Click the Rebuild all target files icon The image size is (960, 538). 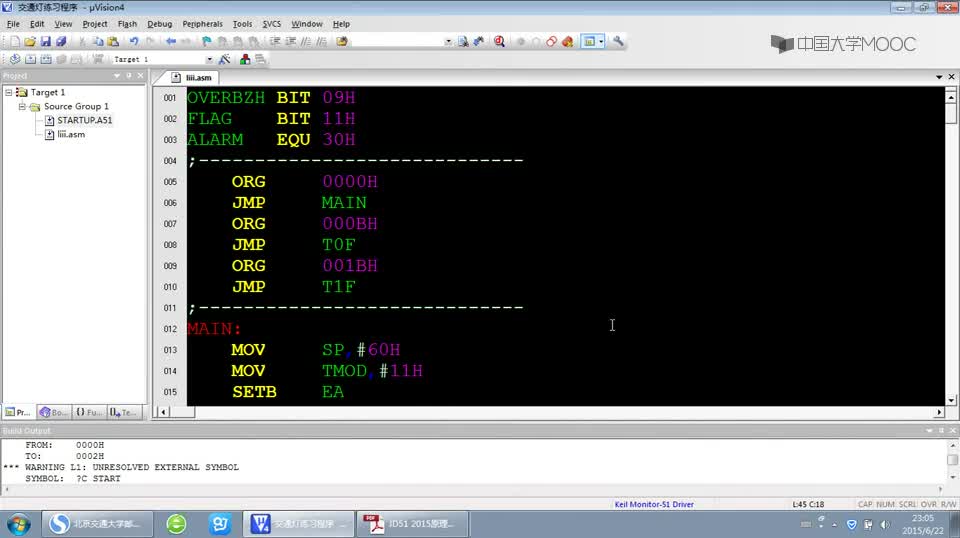(x=46, y=59)
